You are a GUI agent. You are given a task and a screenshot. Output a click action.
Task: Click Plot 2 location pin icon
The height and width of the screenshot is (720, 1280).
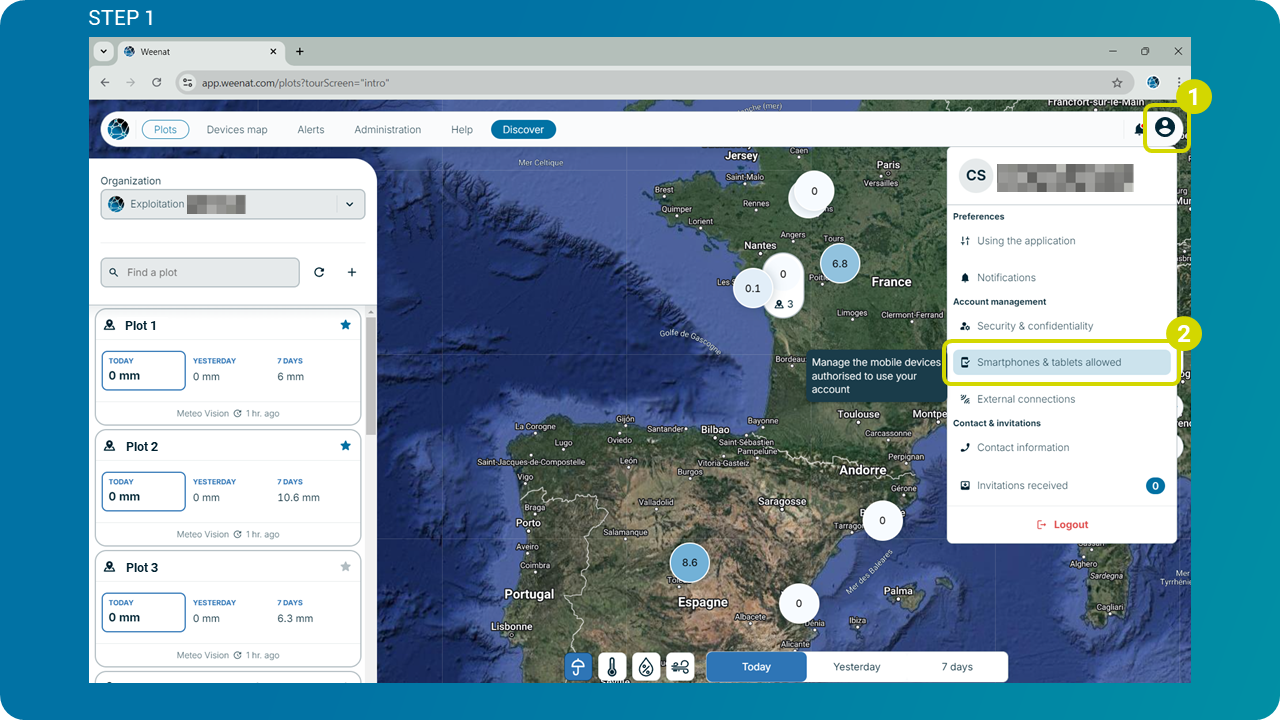[x=110, y=446]
